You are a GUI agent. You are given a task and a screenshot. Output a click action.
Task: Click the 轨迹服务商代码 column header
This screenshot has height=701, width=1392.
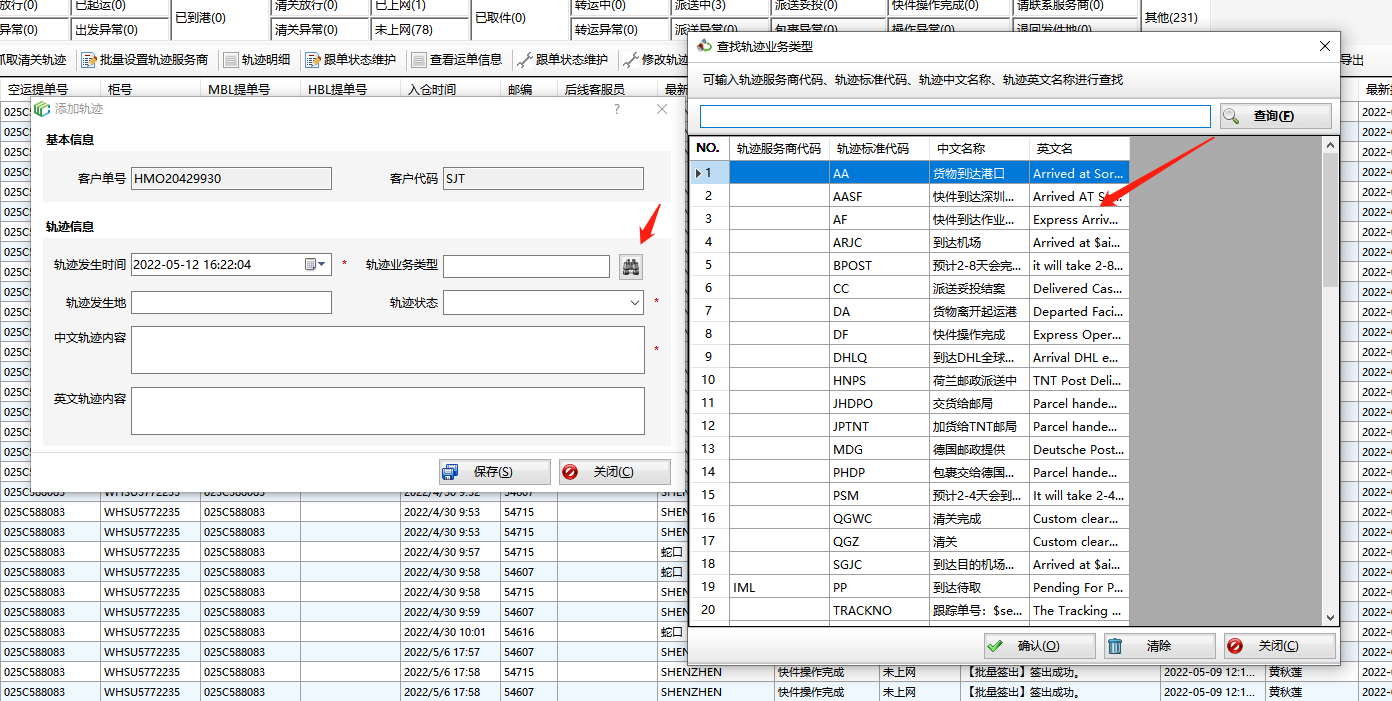click(x=779, y=148)
